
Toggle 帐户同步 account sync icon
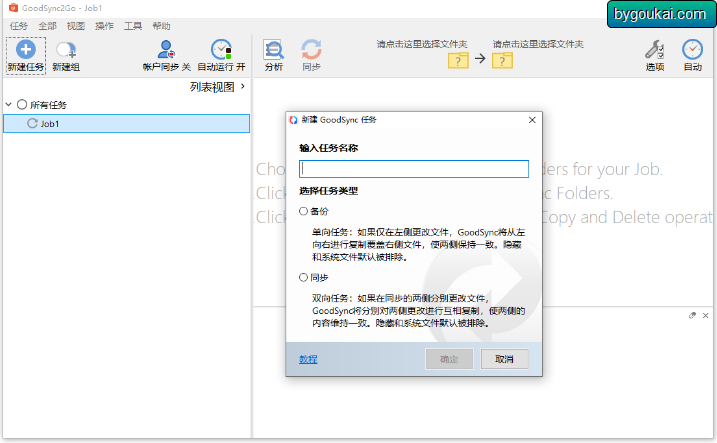[x=166, y=49]
